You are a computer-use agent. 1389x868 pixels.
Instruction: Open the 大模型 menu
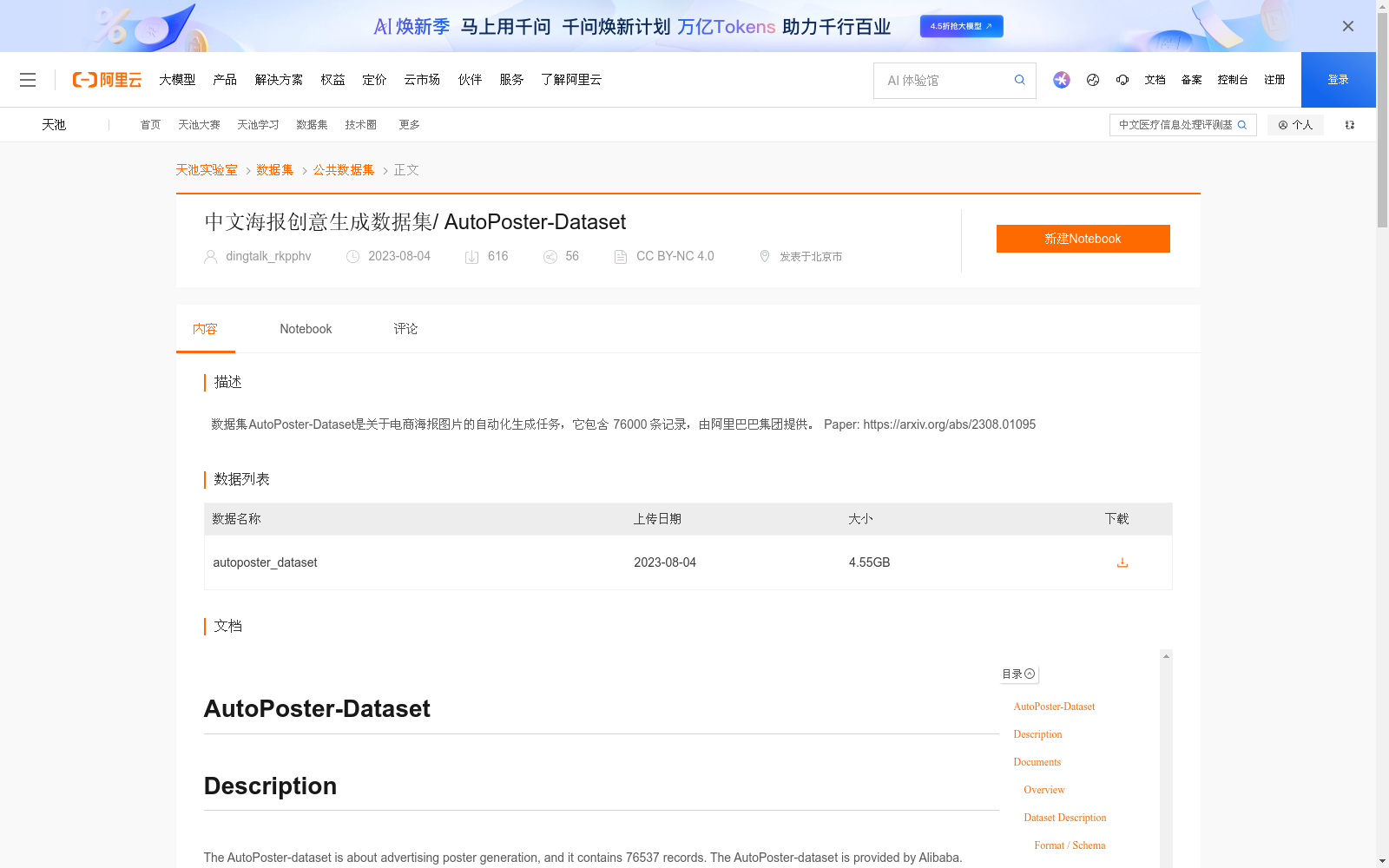coord(177,80)
